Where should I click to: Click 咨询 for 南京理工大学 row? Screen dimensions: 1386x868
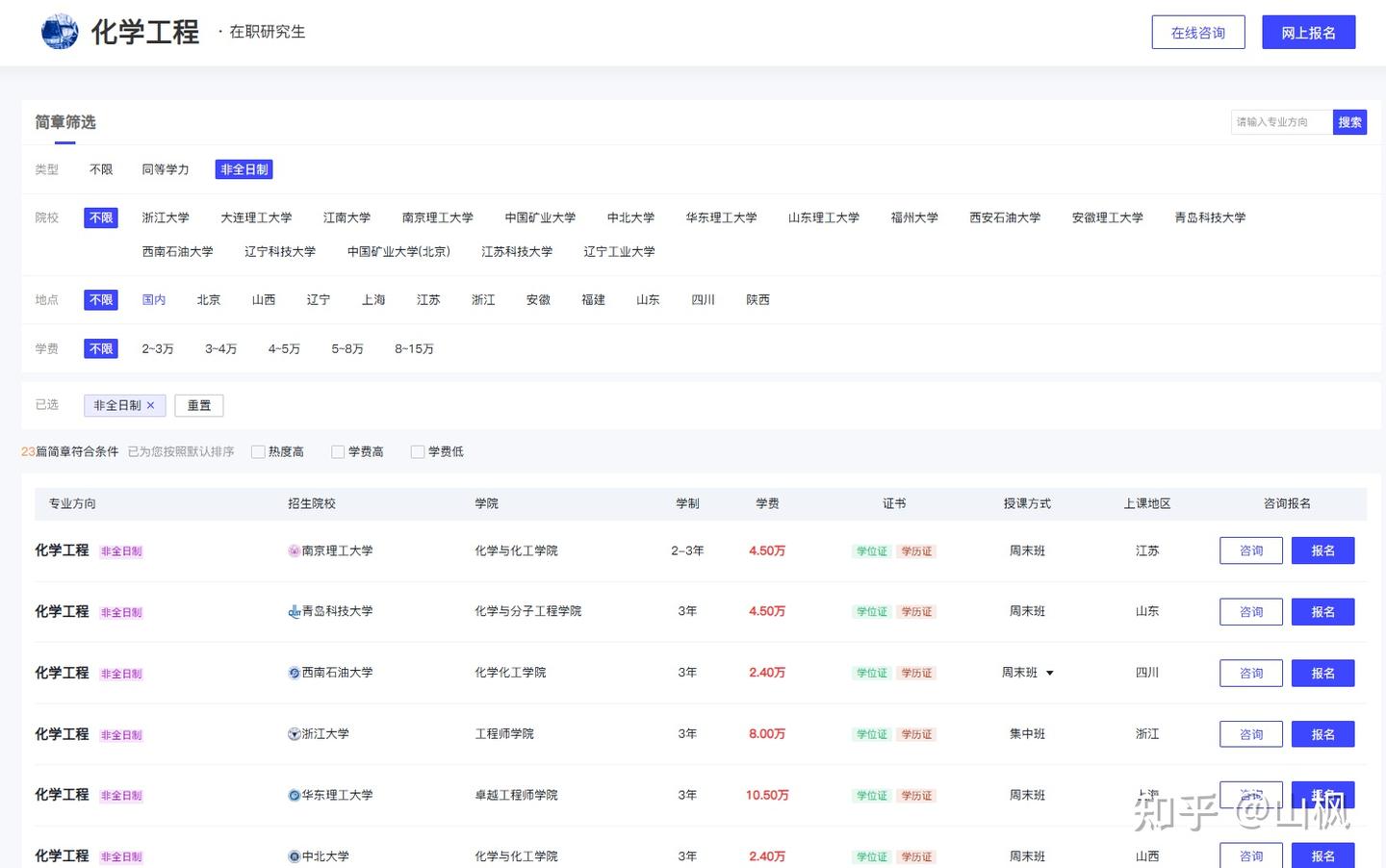1251,550
